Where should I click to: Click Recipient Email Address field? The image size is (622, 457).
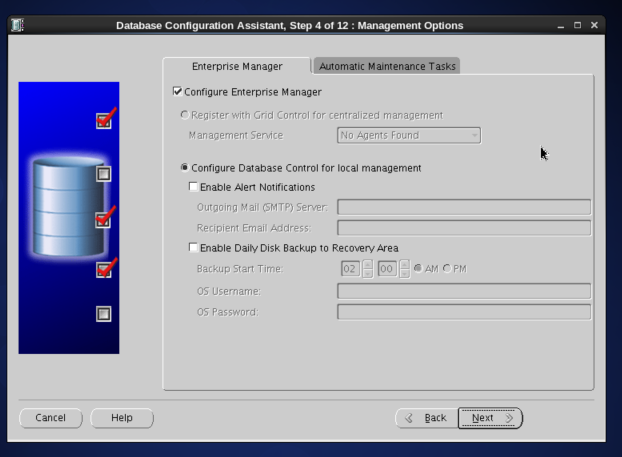click(464, 228)
